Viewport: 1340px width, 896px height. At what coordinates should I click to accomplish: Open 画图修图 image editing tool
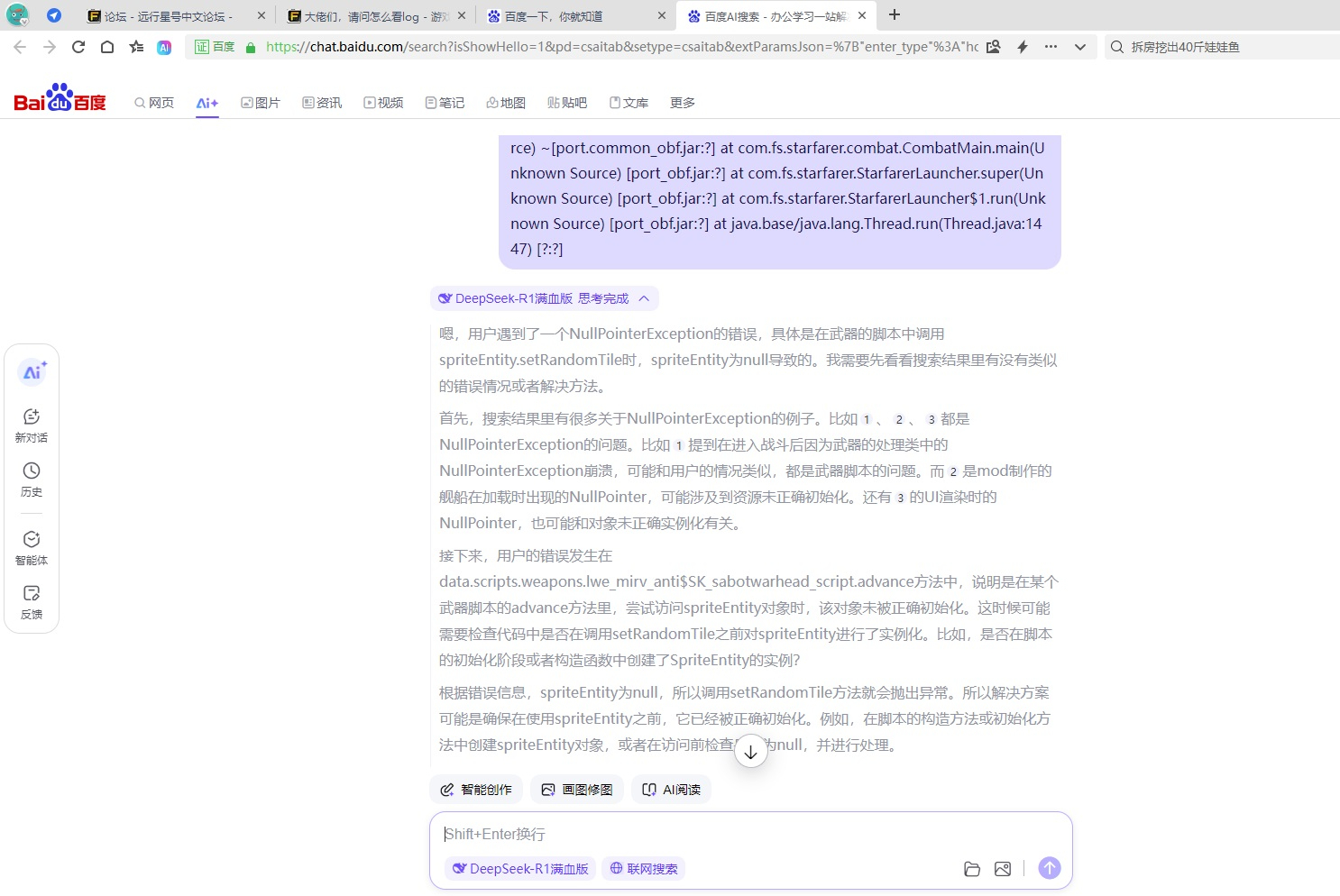tap(577, 789)
